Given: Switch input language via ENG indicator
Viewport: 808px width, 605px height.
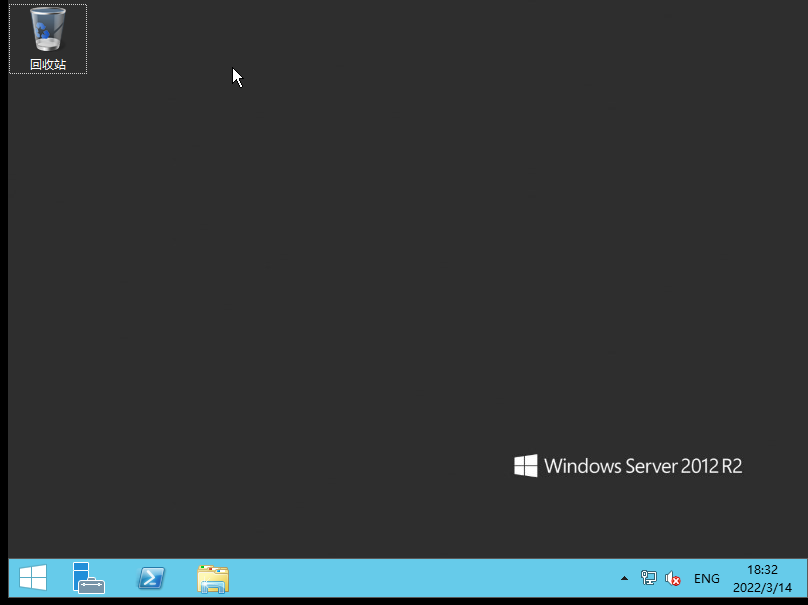Looking at the screenshot, I should click(706, 578).
